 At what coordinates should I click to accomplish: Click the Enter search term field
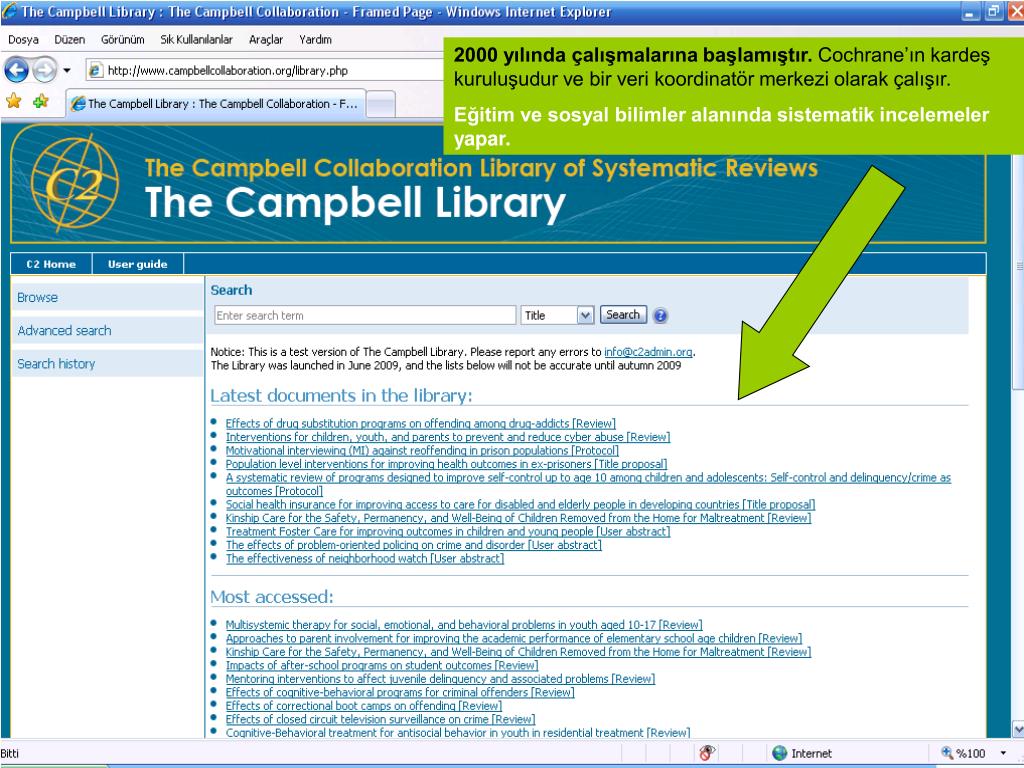click(x=364, y=315)
